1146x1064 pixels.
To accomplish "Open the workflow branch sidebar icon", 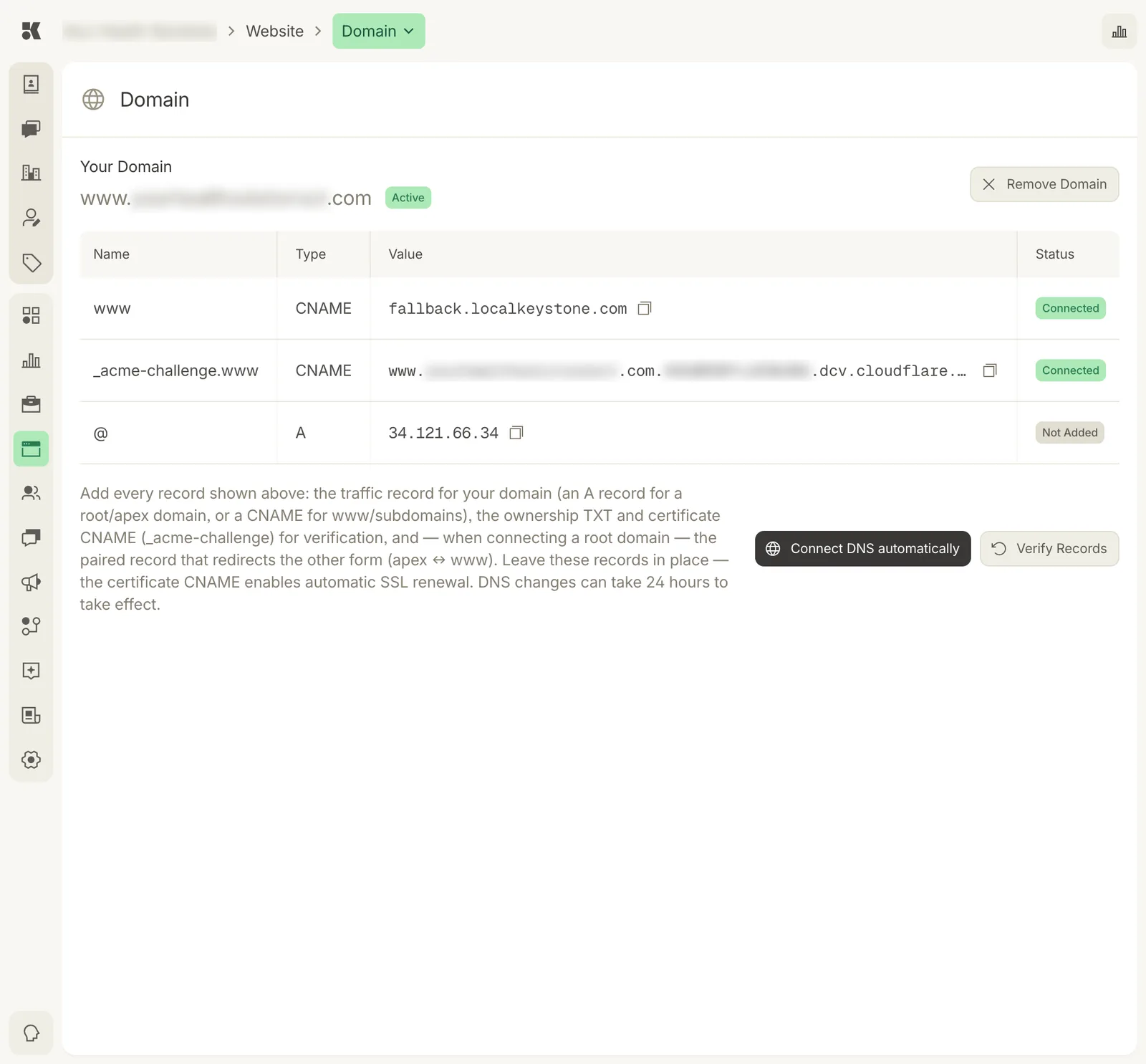I will click(31, 626).
